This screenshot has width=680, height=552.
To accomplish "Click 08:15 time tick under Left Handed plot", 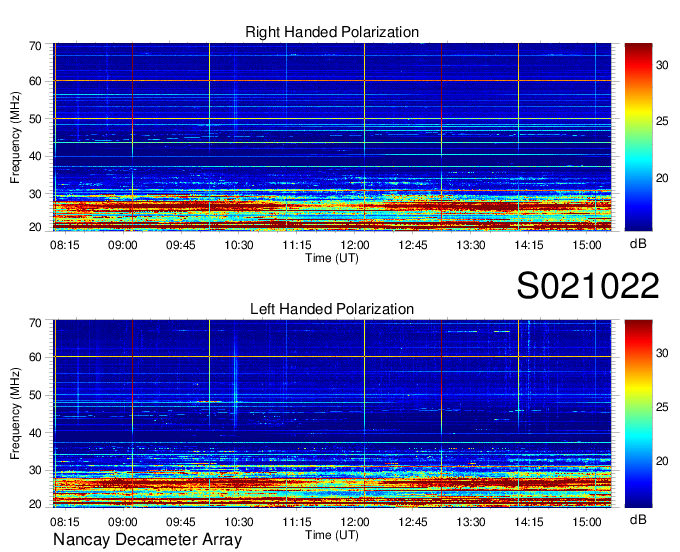I will pos(65,522).
